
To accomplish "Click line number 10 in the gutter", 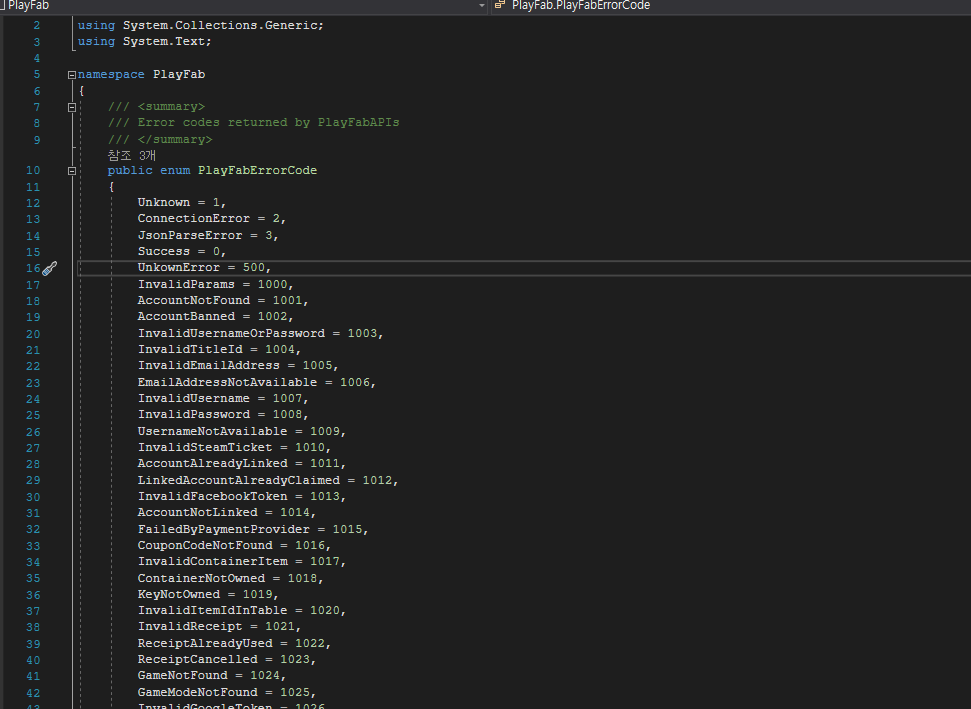I will (x=33, y=170).
